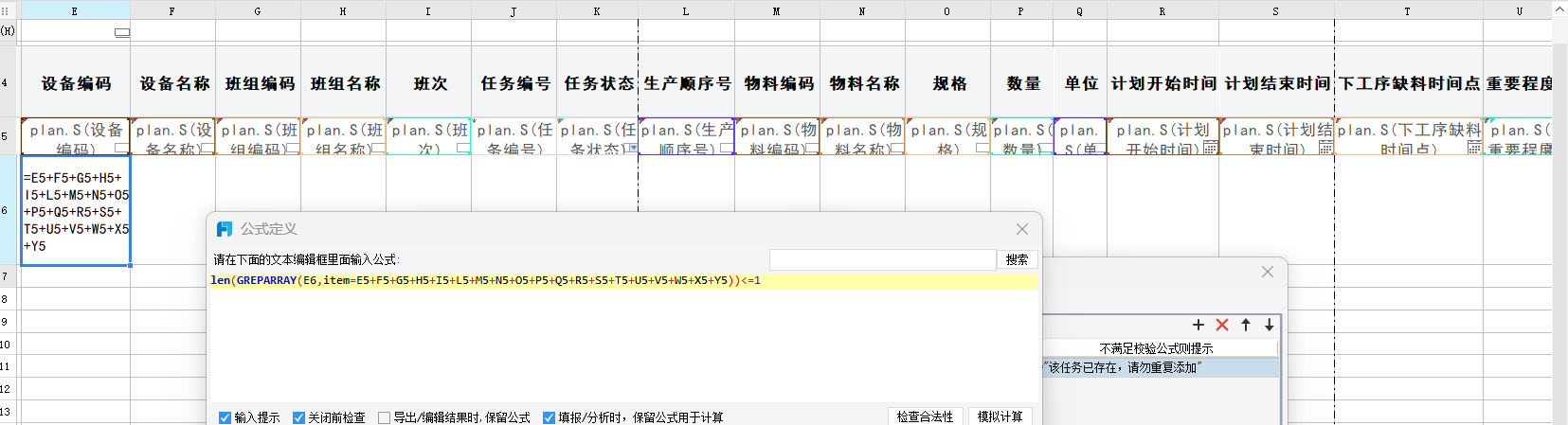Click the 设备名称 header cell
The image size is (1568, 425).
coord(173,83)
